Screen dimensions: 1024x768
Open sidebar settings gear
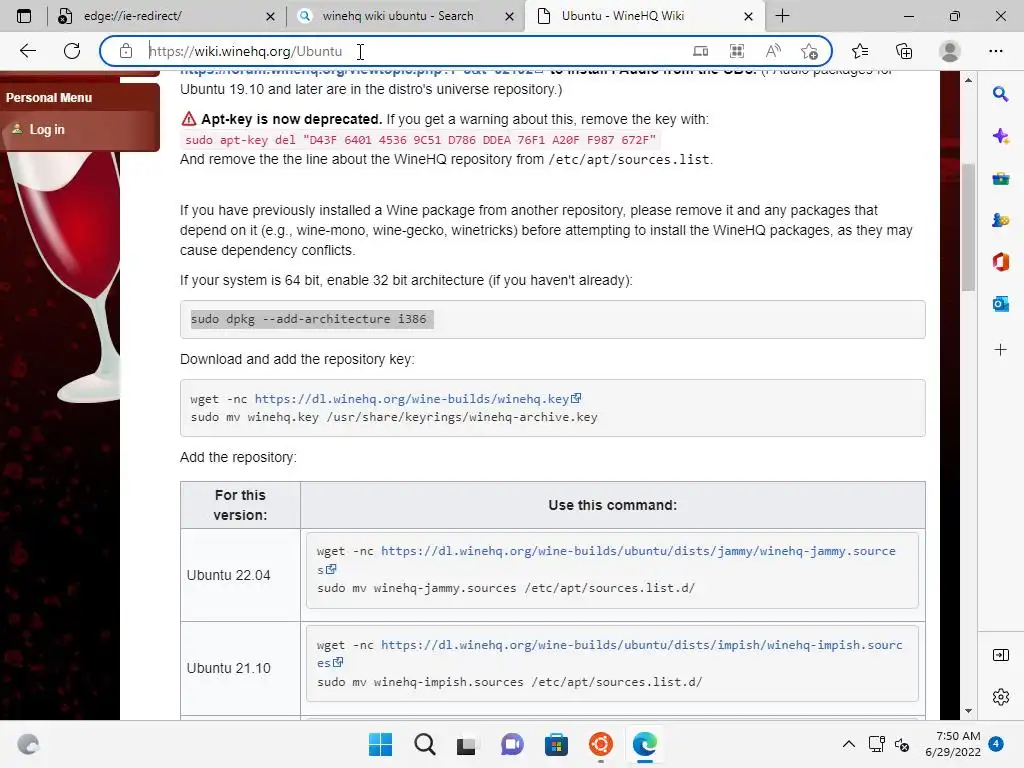pos(1000,697)
